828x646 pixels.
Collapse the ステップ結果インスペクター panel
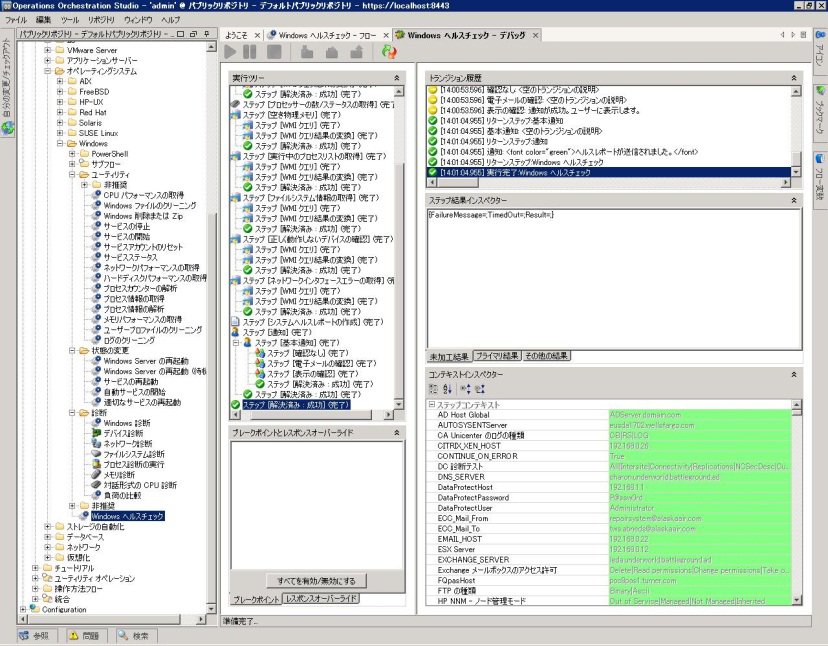point(794,200)
